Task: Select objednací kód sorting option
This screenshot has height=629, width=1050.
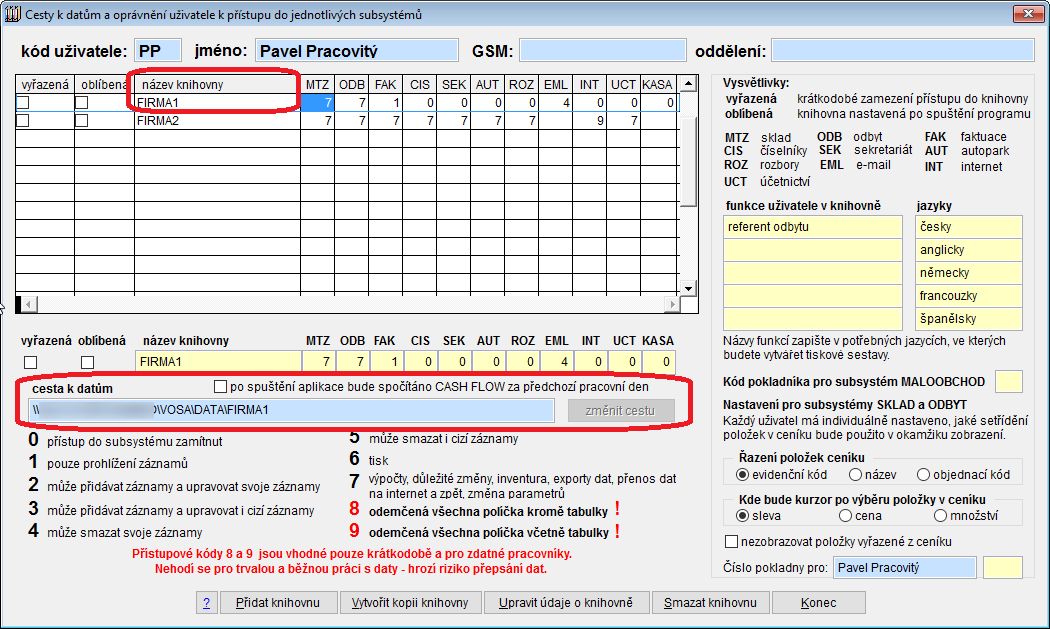Action: click(x=924, y=475)
